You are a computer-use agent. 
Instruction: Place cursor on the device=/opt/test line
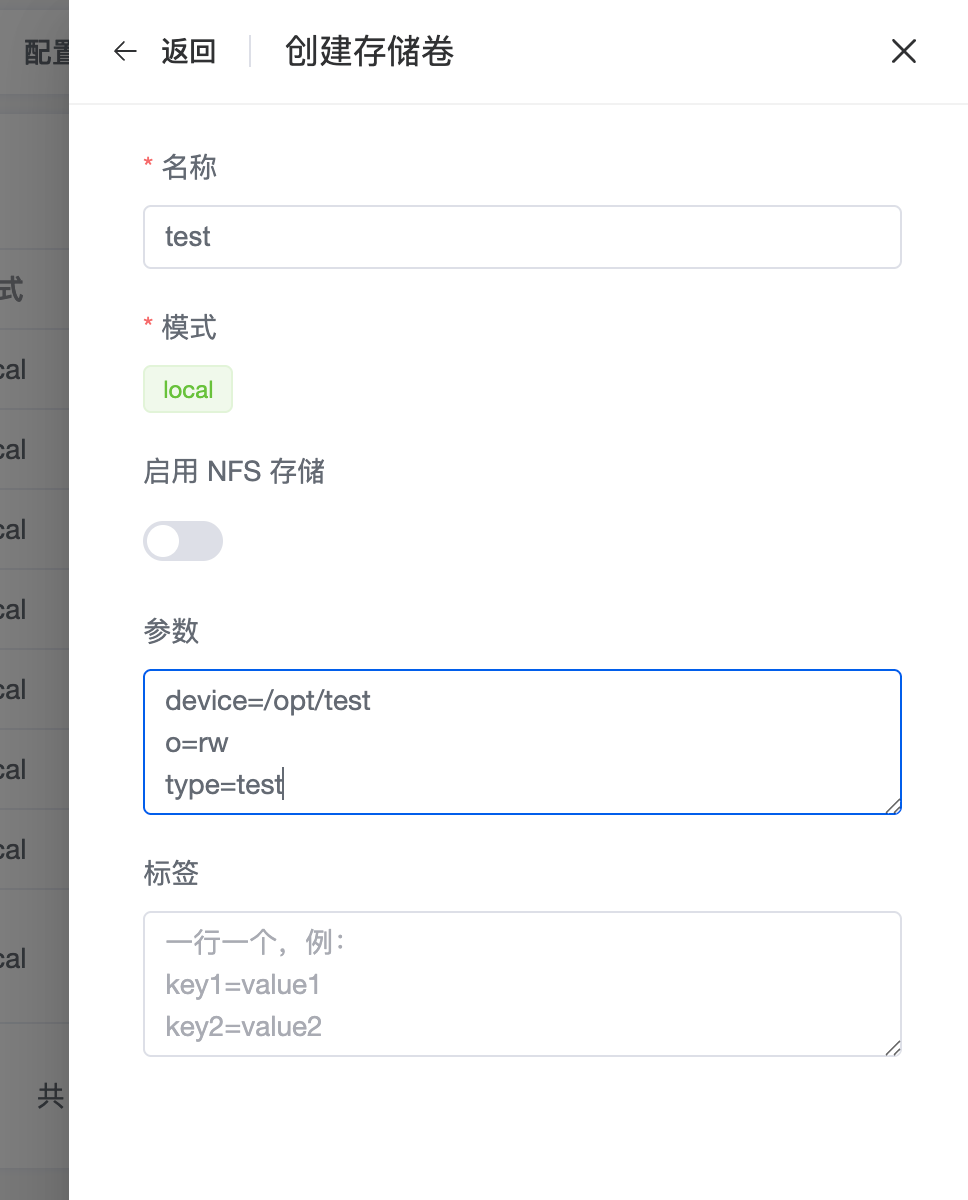click(x=268, y=701)
